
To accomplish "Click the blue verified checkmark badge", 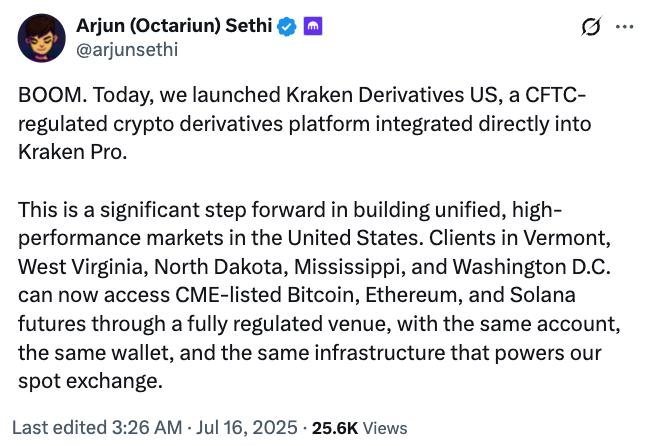I will [x=286, y=27].
